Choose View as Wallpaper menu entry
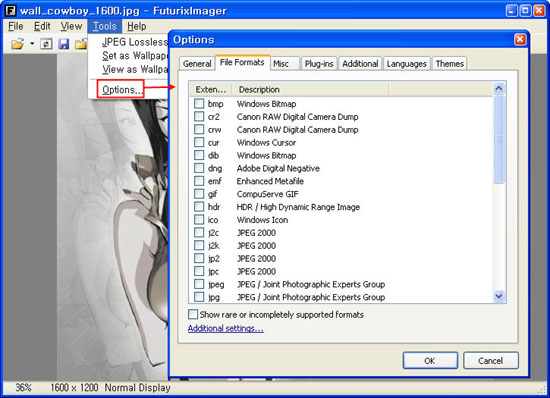 coord(135,69)
